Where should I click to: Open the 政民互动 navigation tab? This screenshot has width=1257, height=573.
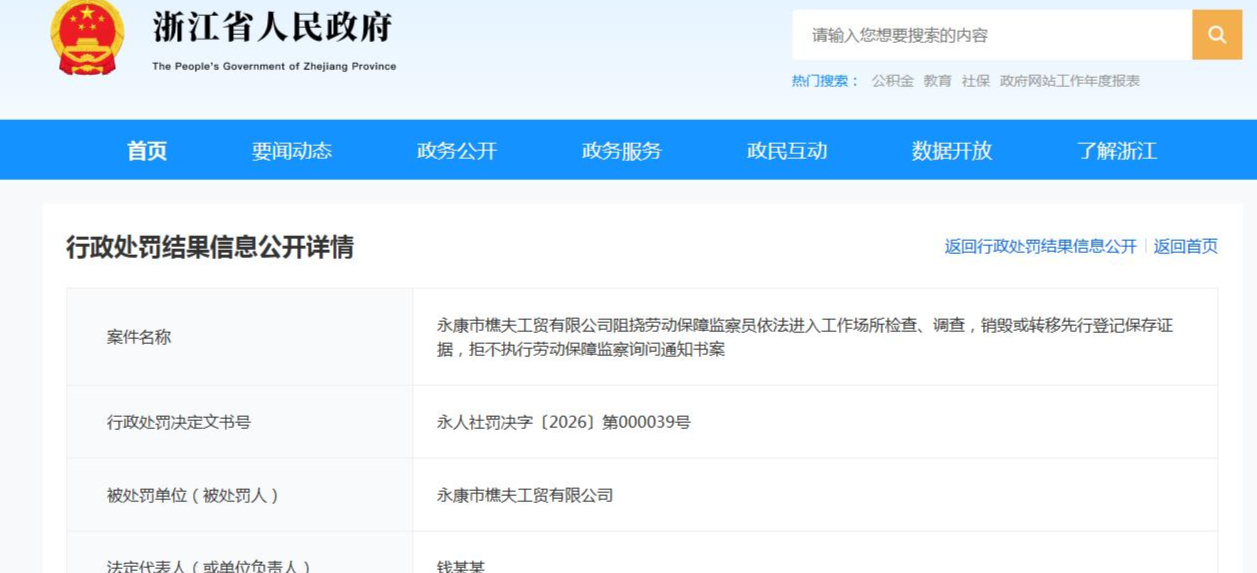pyautogui.click(x=787, y=151)
